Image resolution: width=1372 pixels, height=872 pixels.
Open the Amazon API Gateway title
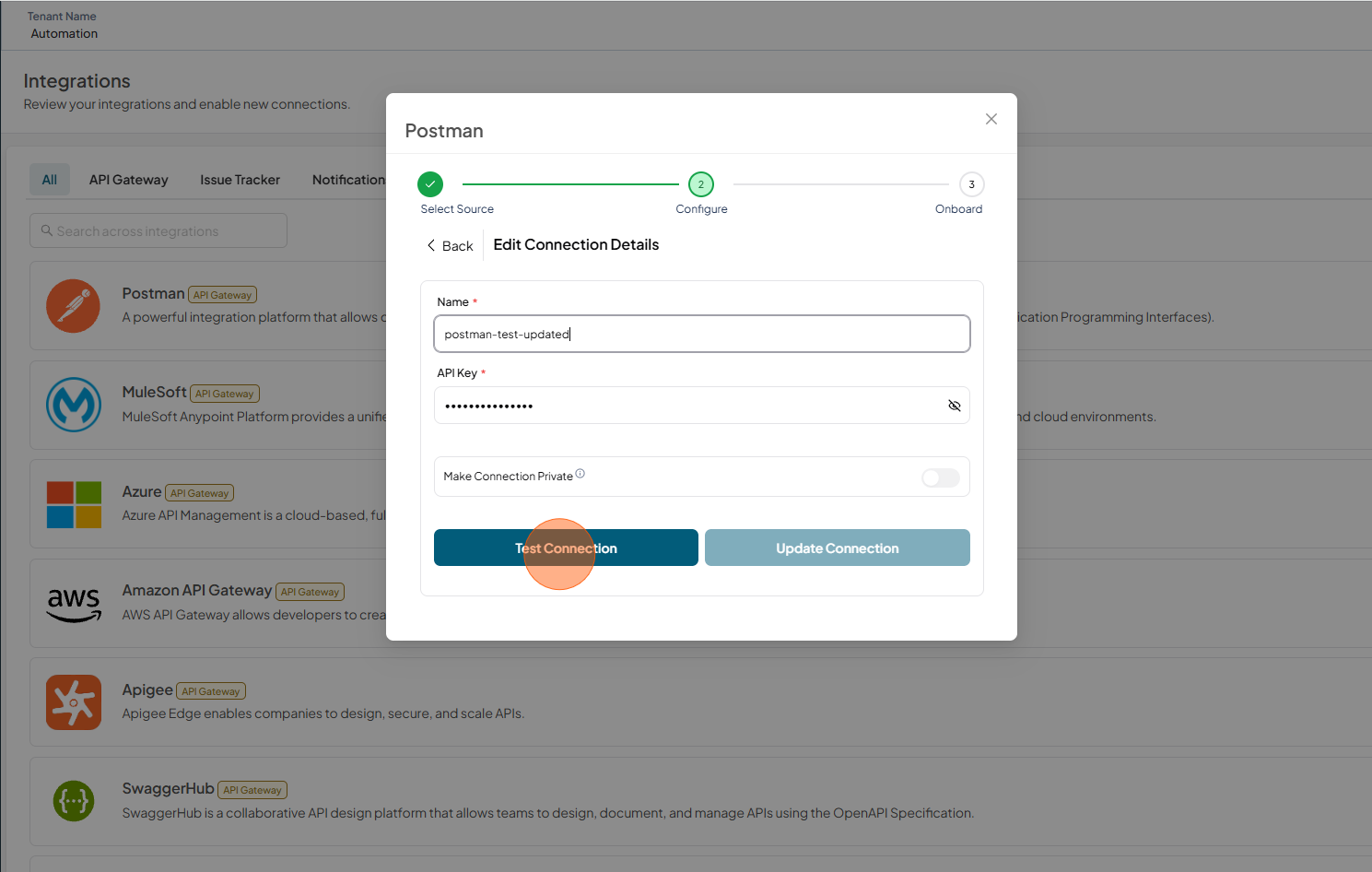[x=197, y=590]
